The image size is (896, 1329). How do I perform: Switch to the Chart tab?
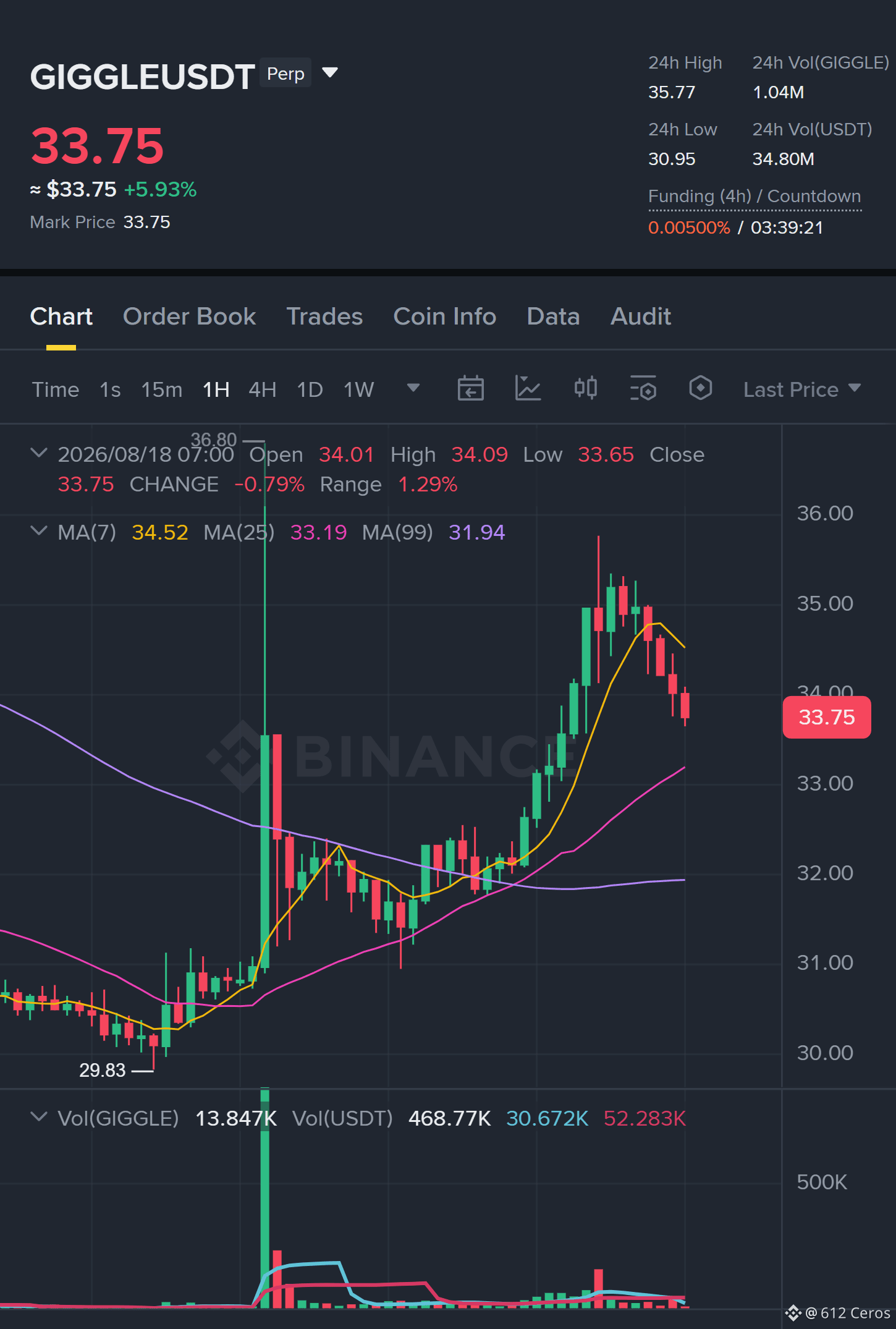pyautogui.click(x=61, y=316)
